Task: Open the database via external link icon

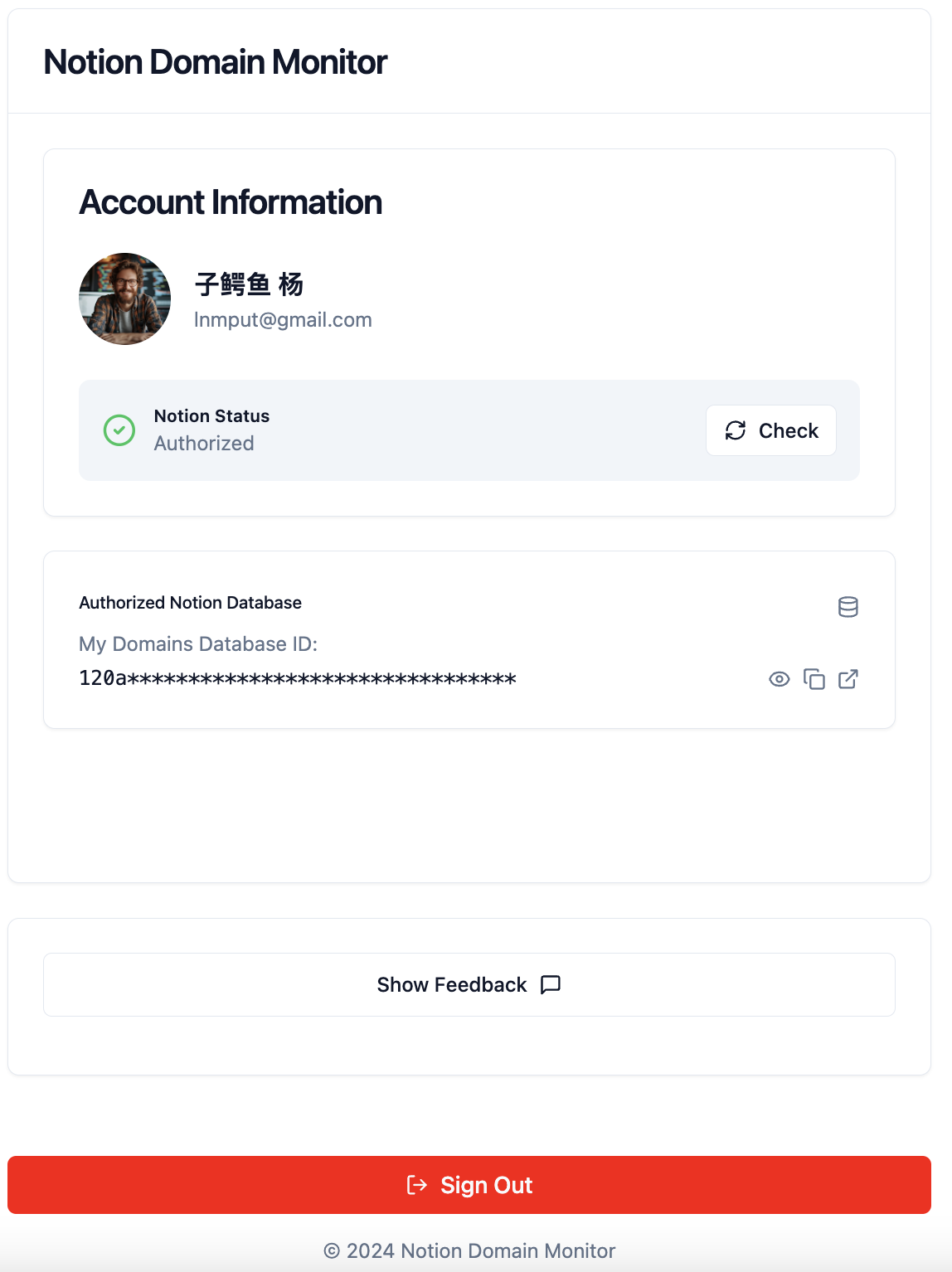Action: click(848, 679)
